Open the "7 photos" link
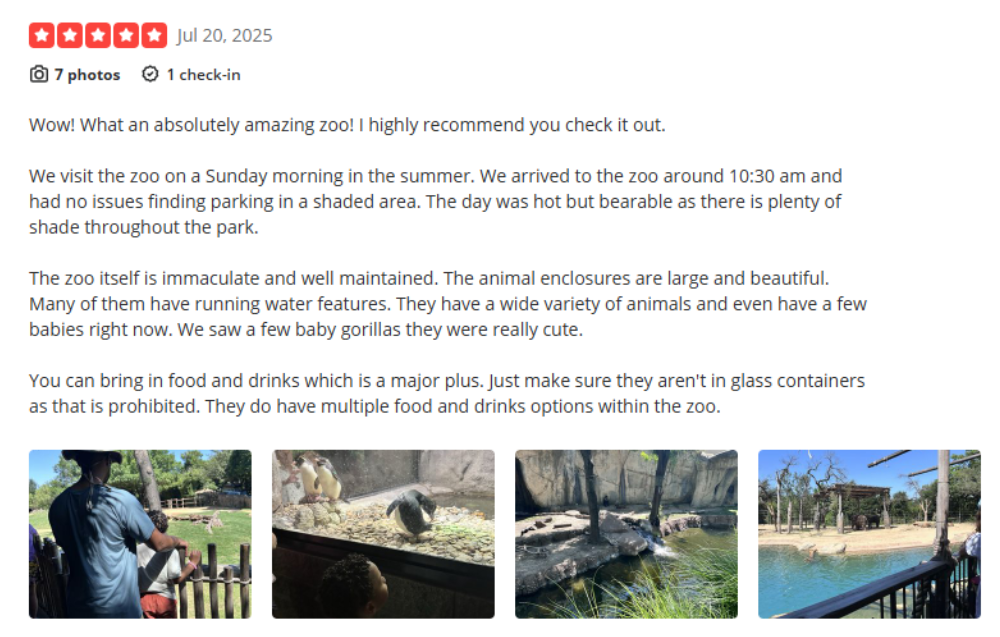 [88, 74]
